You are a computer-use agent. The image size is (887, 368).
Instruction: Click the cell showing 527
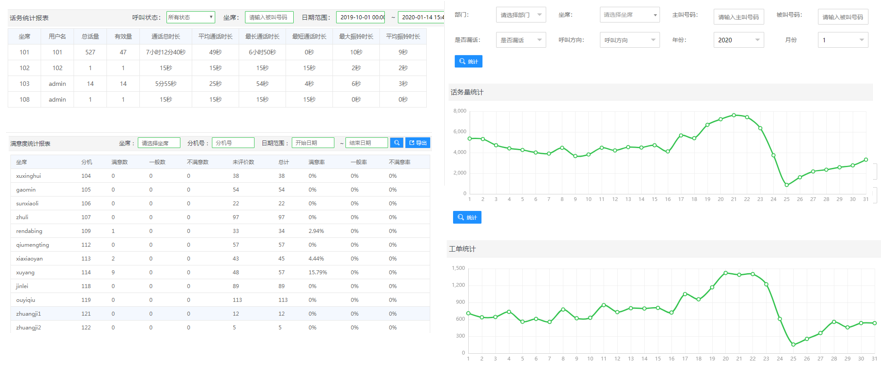click(x=91, y=52)
